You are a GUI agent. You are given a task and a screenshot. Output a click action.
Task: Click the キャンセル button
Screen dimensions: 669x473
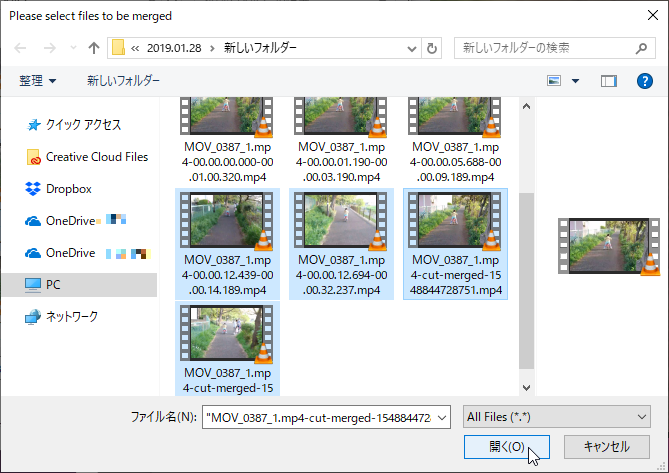point(607,447)
